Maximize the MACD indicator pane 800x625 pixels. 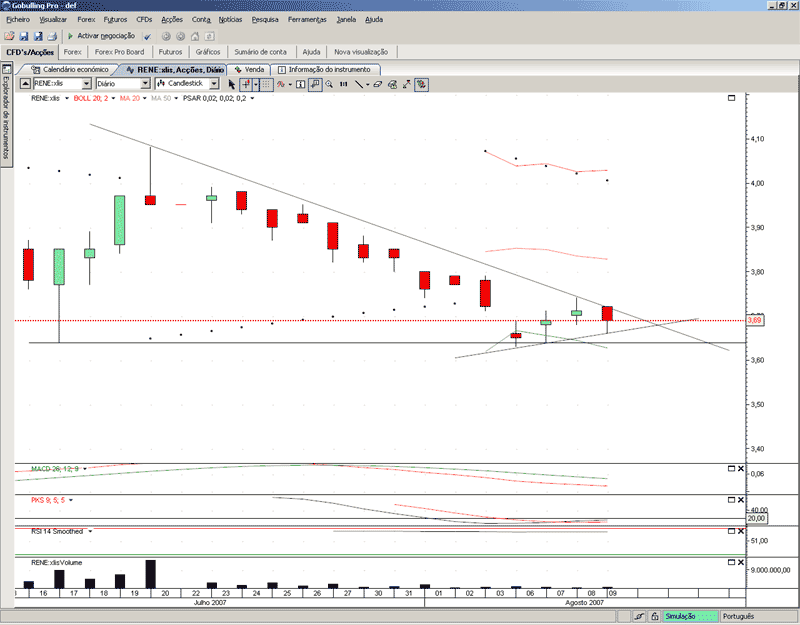pos(731,468)
